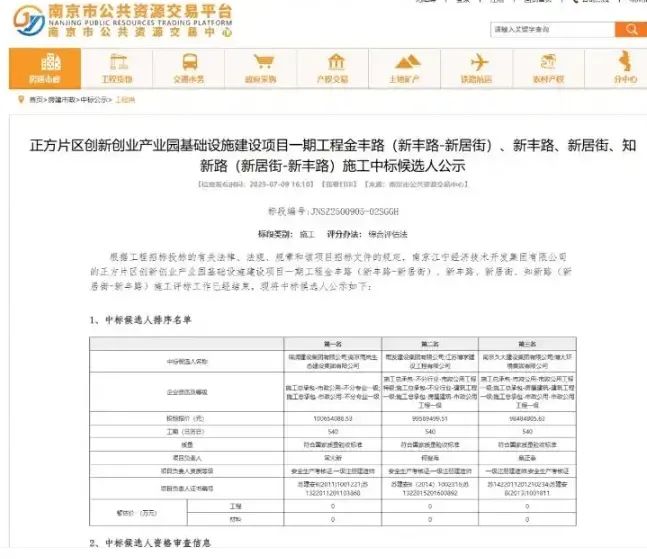This screenshot has width=647, height=559.
Task: Click the second-place project manager name cell
Action: [x=430, y=458]
